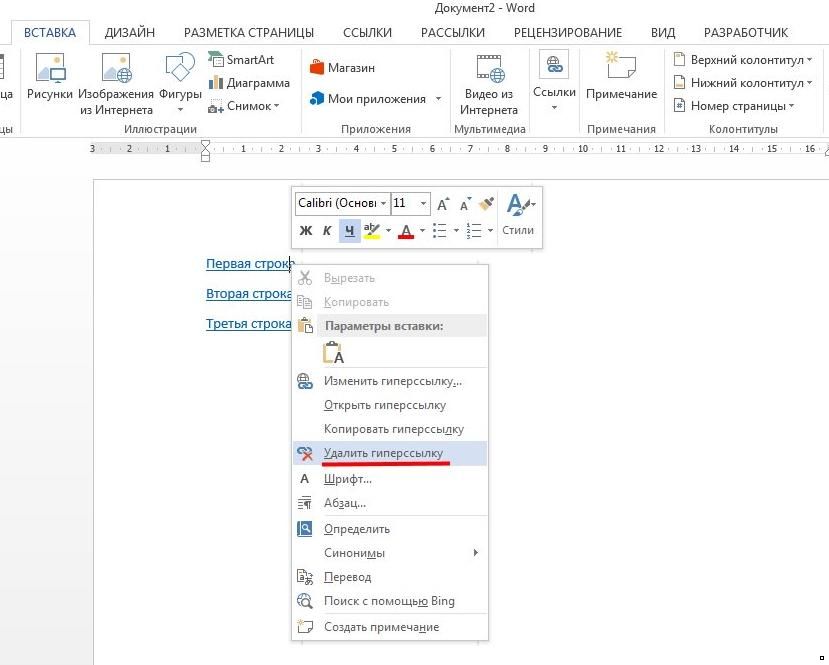Open the РАЗРАБОТЧИК tab
The height and width of the screenshot is (665, 829).
(x=746, y=33)
